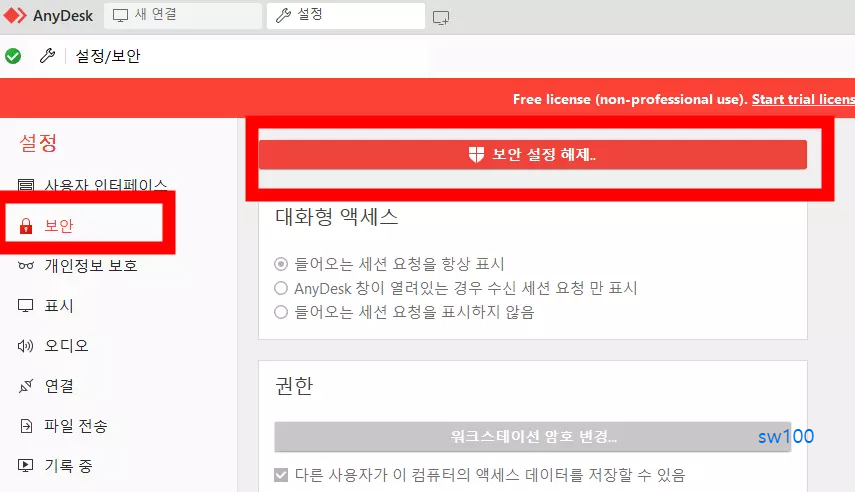Click 워크스테이션 암호 변경 button
This screenshot has height=492, width=855.
(x=533, y=436)
